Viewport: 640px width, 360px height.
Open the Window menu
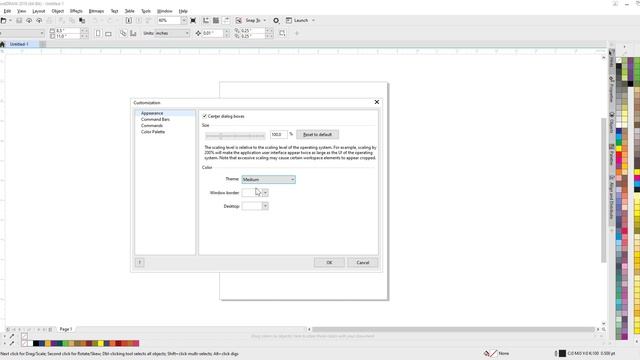[x=164, y=11]
